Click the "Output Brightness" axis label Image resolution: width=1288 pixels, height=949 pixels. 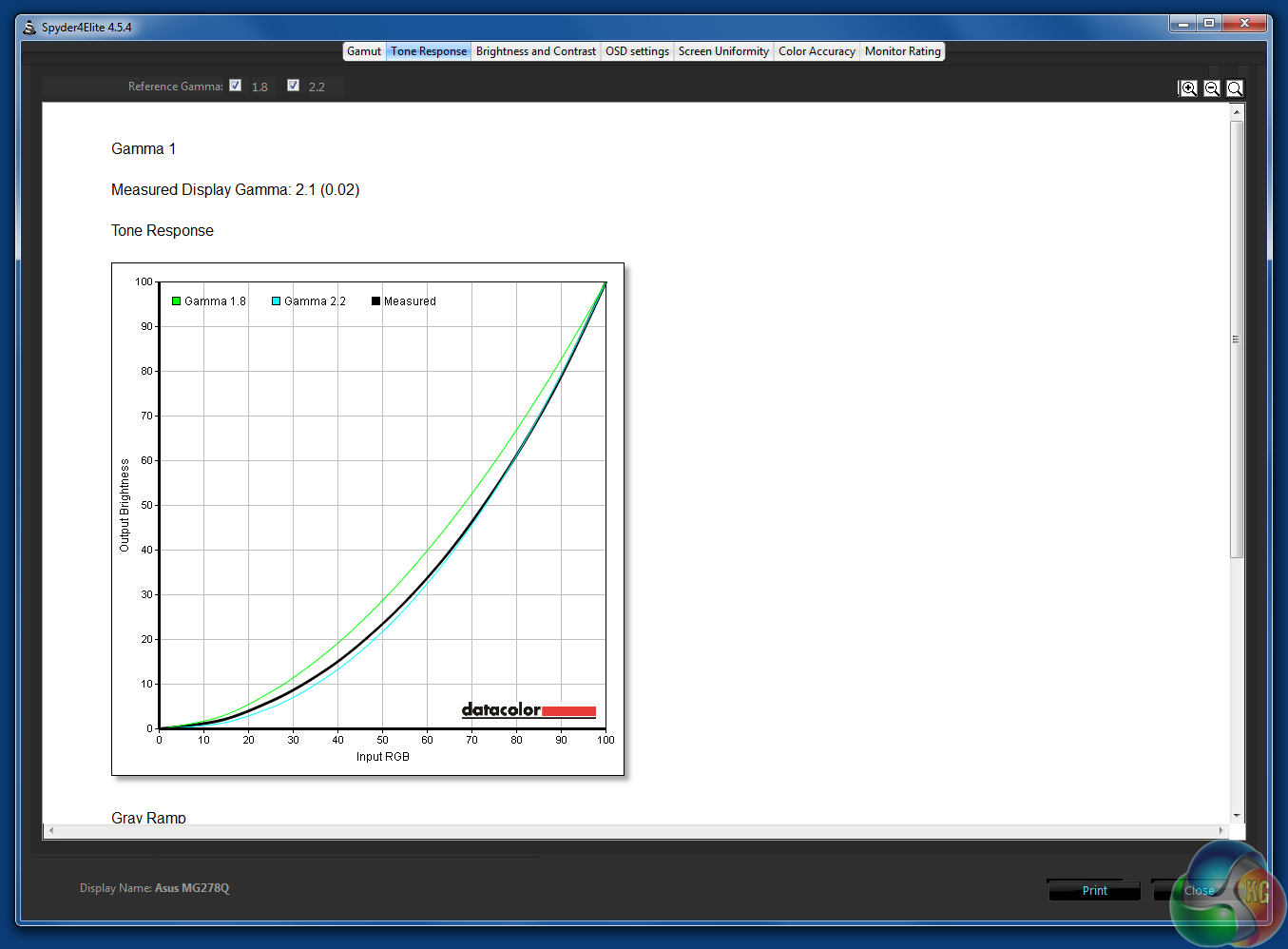pyautogui.click(x=125, y=505)
